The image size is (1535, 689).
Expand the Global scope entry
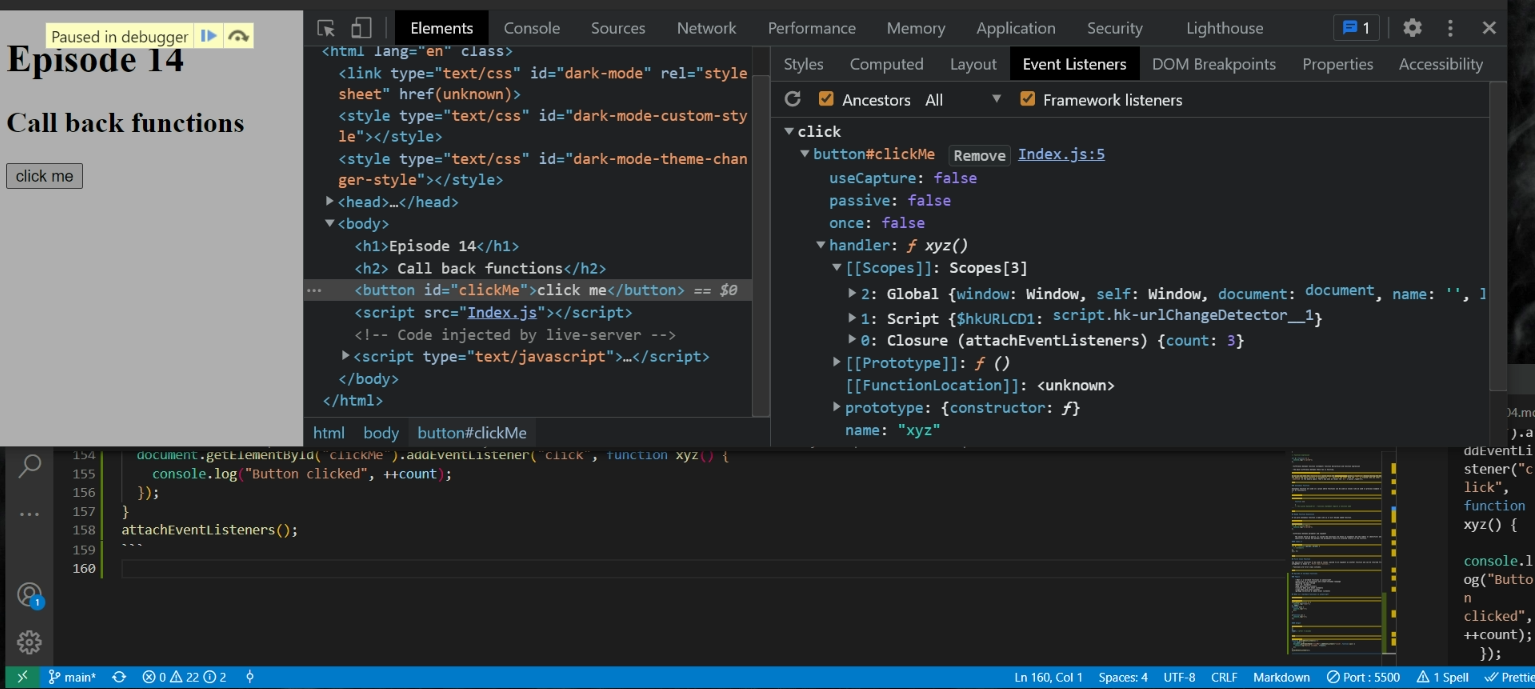852,294
